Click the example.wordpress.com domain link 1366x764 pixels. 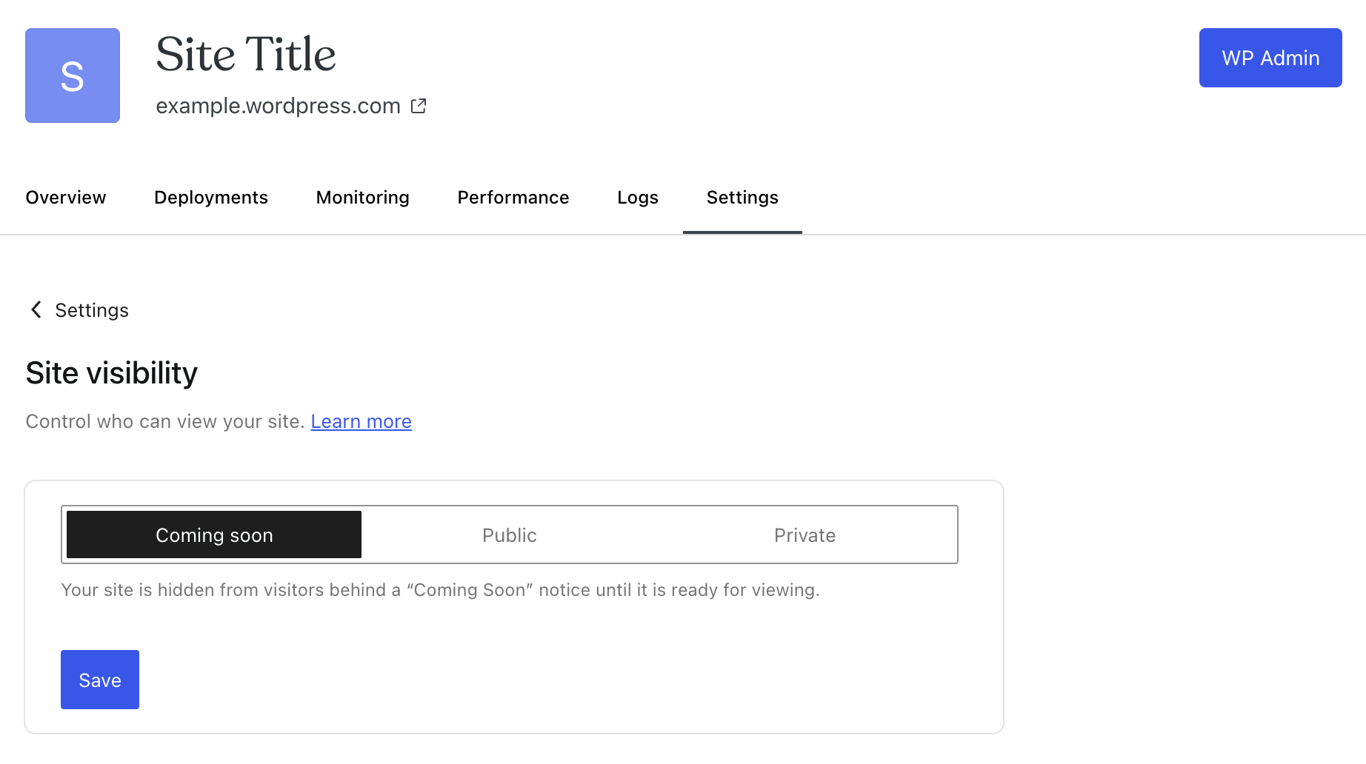click(278, 105)
